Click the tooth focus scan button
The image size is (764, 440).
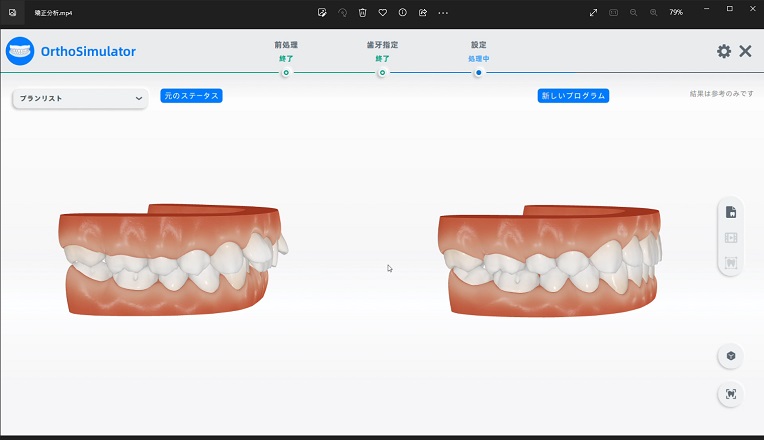click(x=730, y=394)
